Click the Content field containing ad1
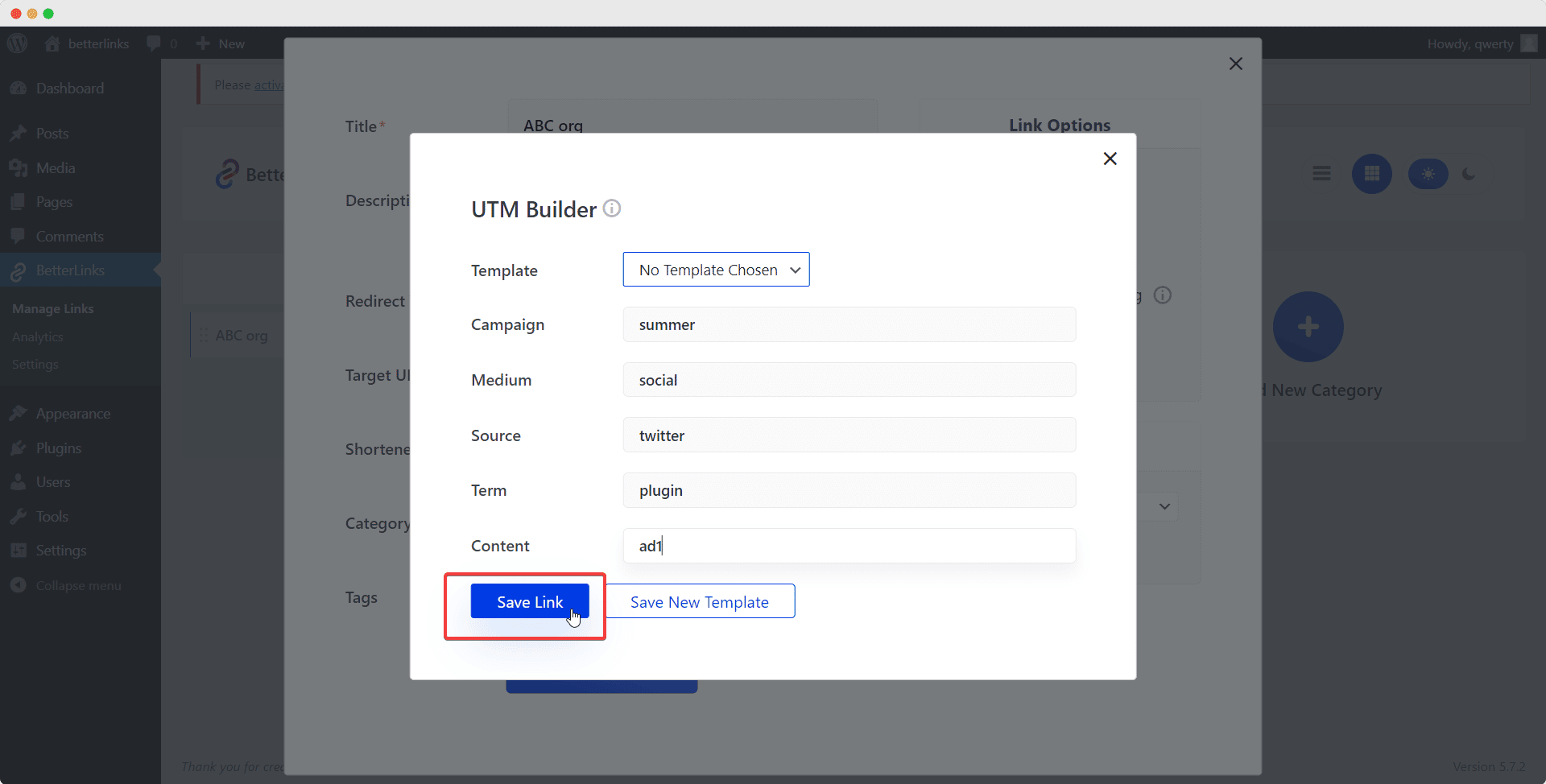Viewport: 1546px width, 784px height. [x=849, y=545]
